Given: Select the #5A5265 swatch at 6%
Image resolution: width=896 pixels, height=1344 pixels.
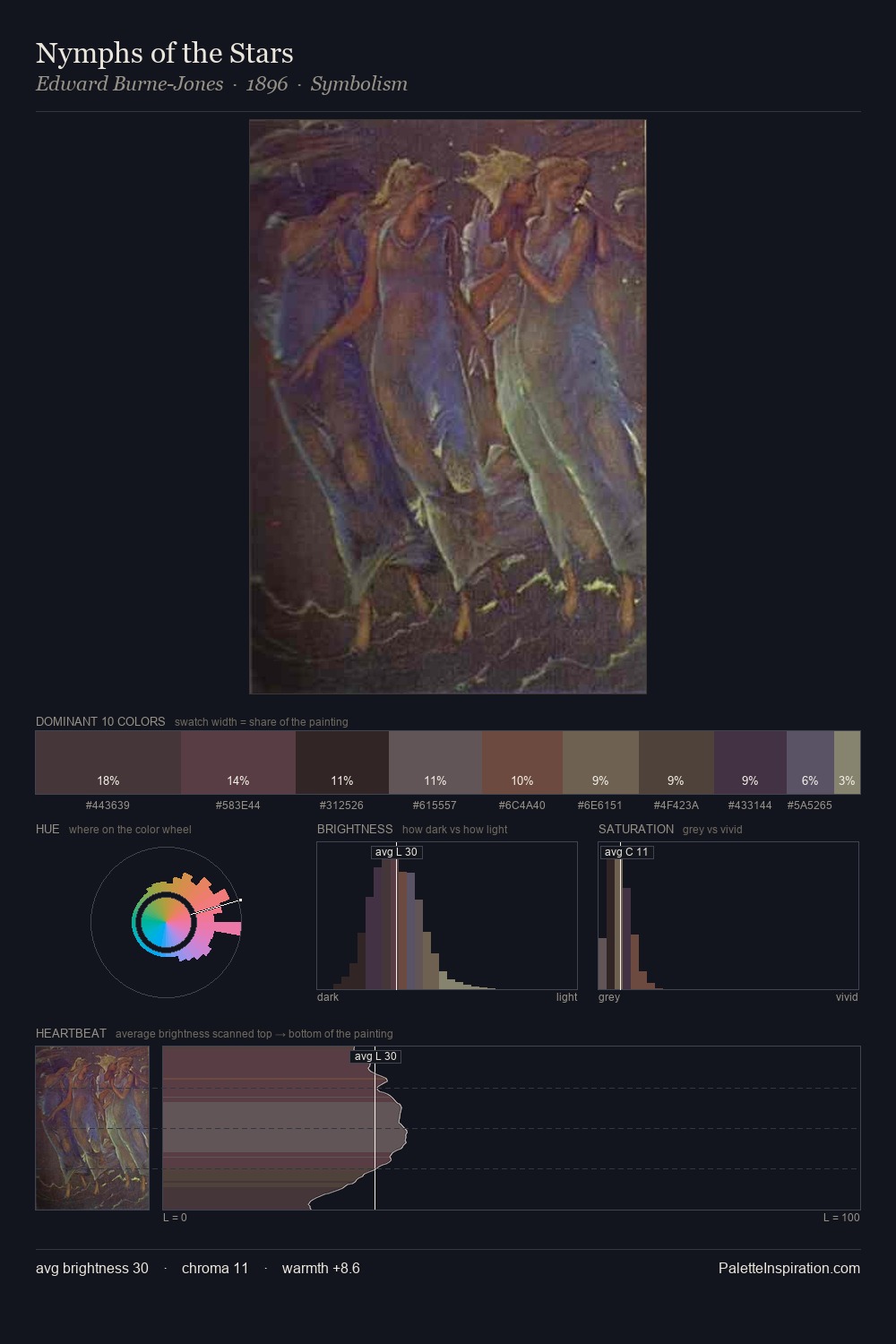Looking at the screenshot, I should tap(810, 762).
